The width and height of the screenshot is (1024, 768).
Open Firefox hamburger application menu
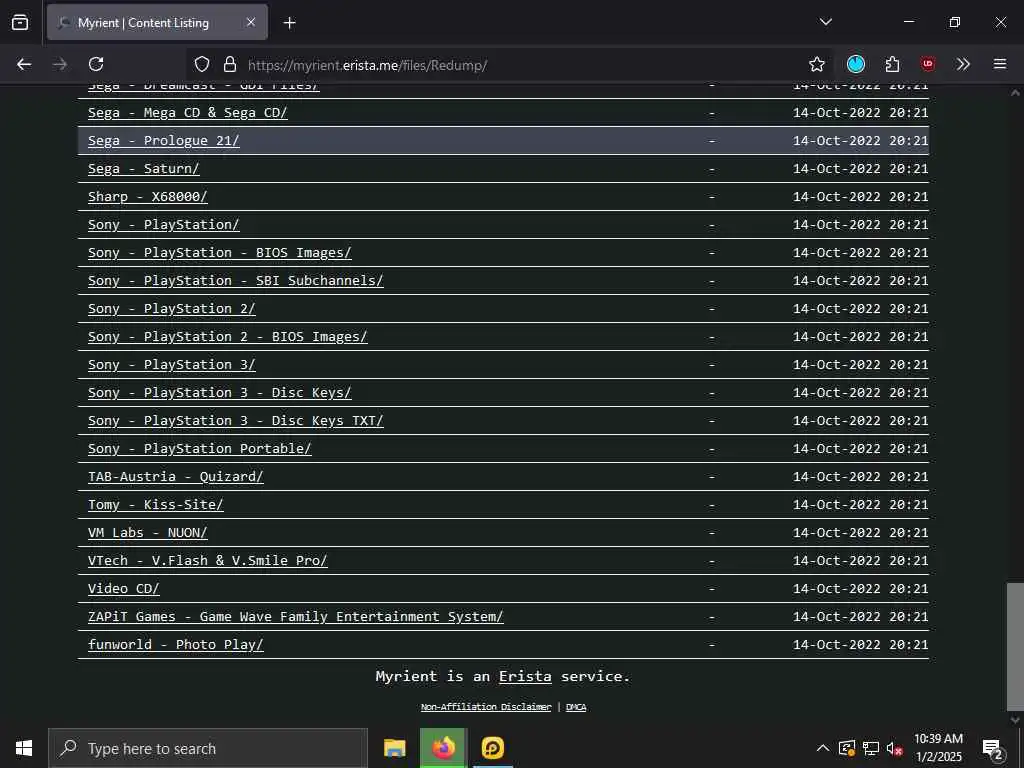1000,64
